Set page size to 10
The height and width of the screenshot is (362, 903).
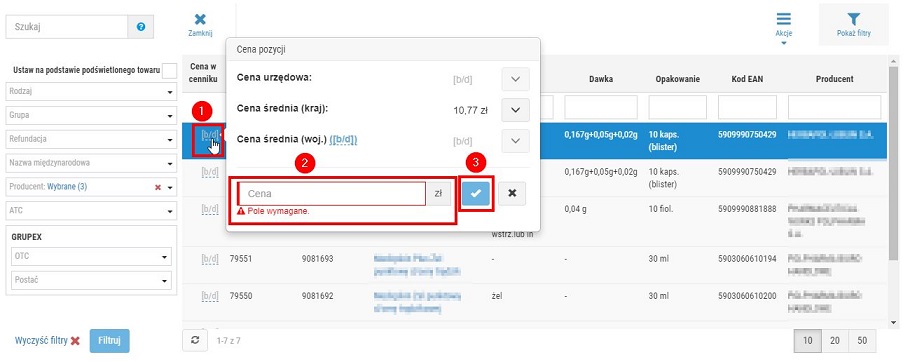tap(807, 341)
